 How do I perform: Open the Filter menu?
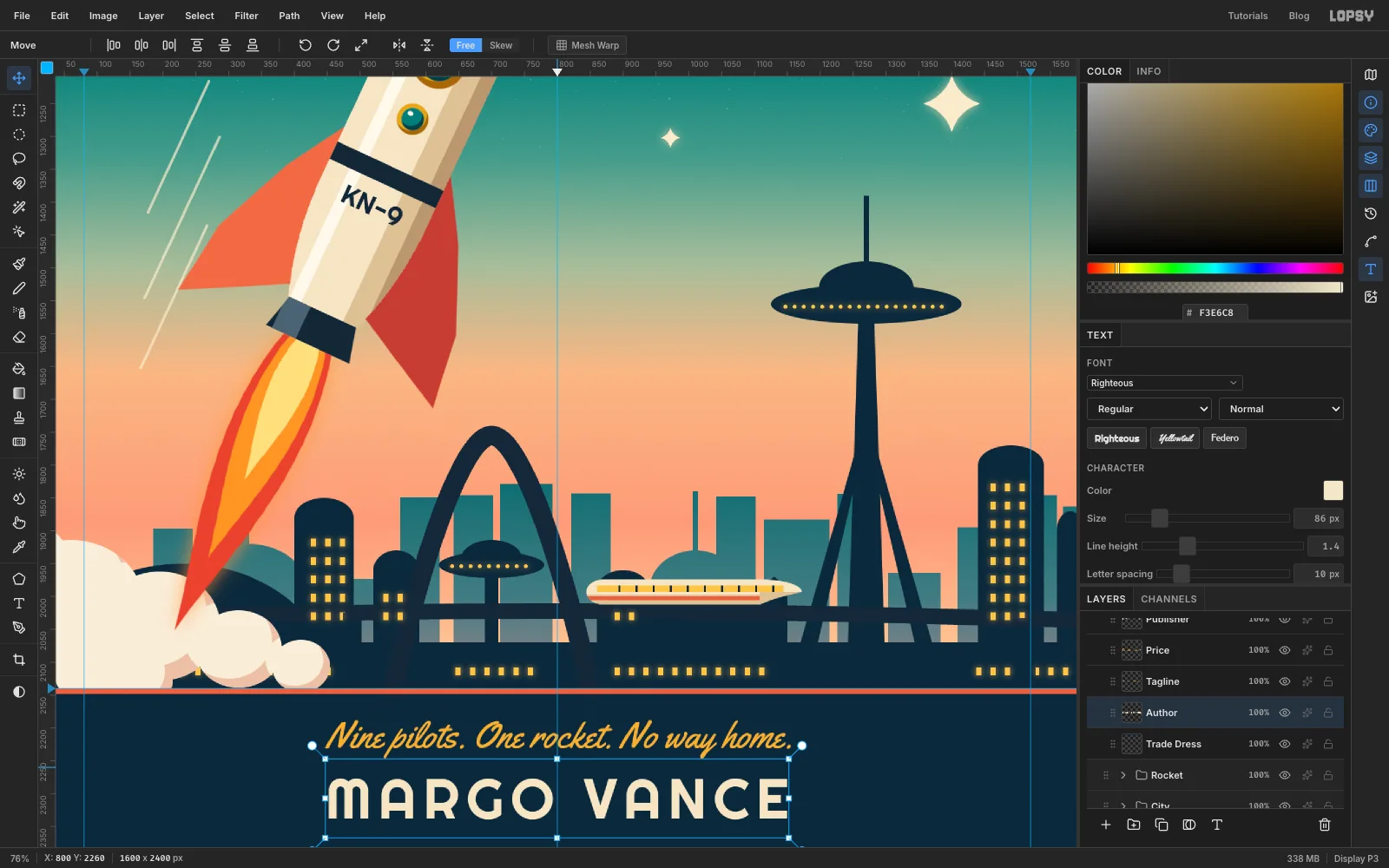point(247,16)
